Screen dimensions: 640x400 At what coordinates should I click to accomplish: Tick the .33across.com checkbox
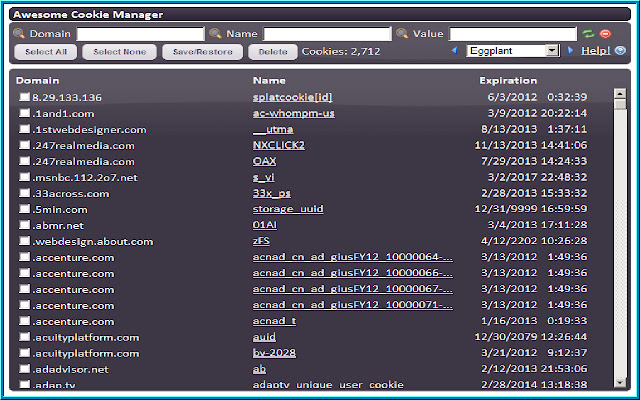(x=24, y=193)
